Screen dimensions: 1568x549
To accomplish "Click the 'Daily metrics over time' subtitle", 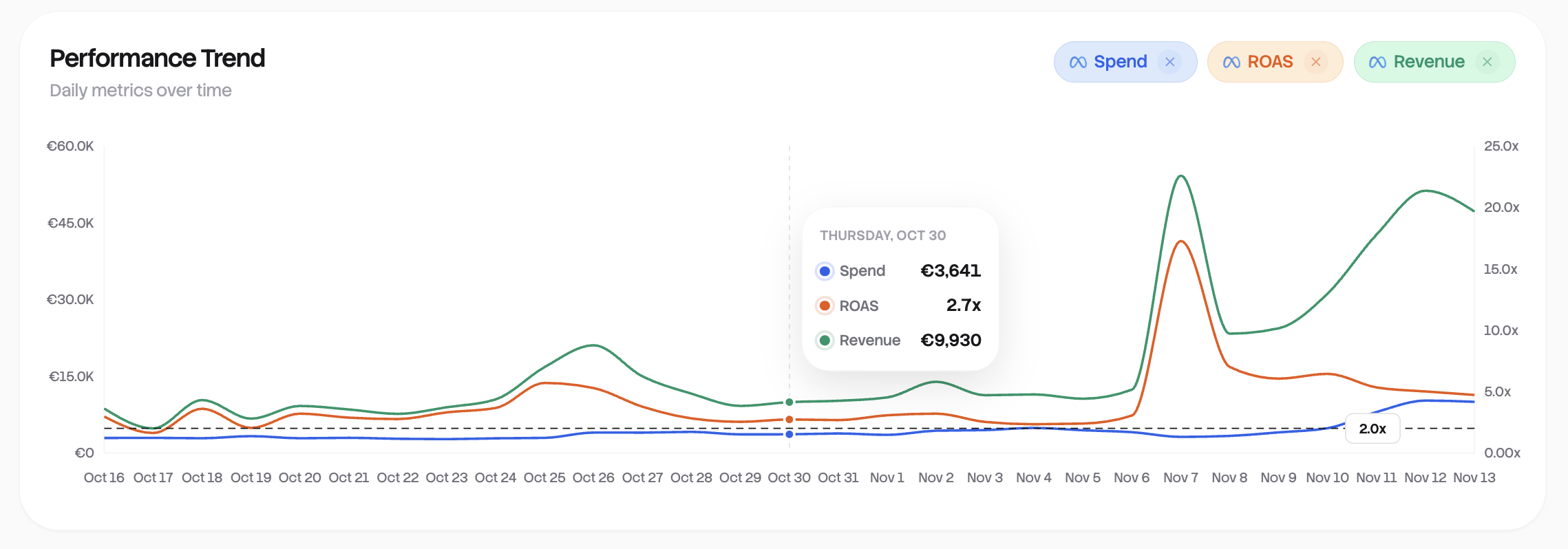I will coord(140,90).
